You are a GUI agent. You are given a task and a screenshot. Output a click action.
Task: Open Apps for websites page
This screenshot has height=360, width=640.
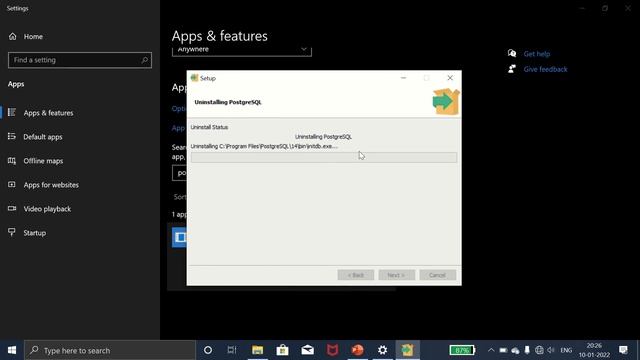(51, 185)
